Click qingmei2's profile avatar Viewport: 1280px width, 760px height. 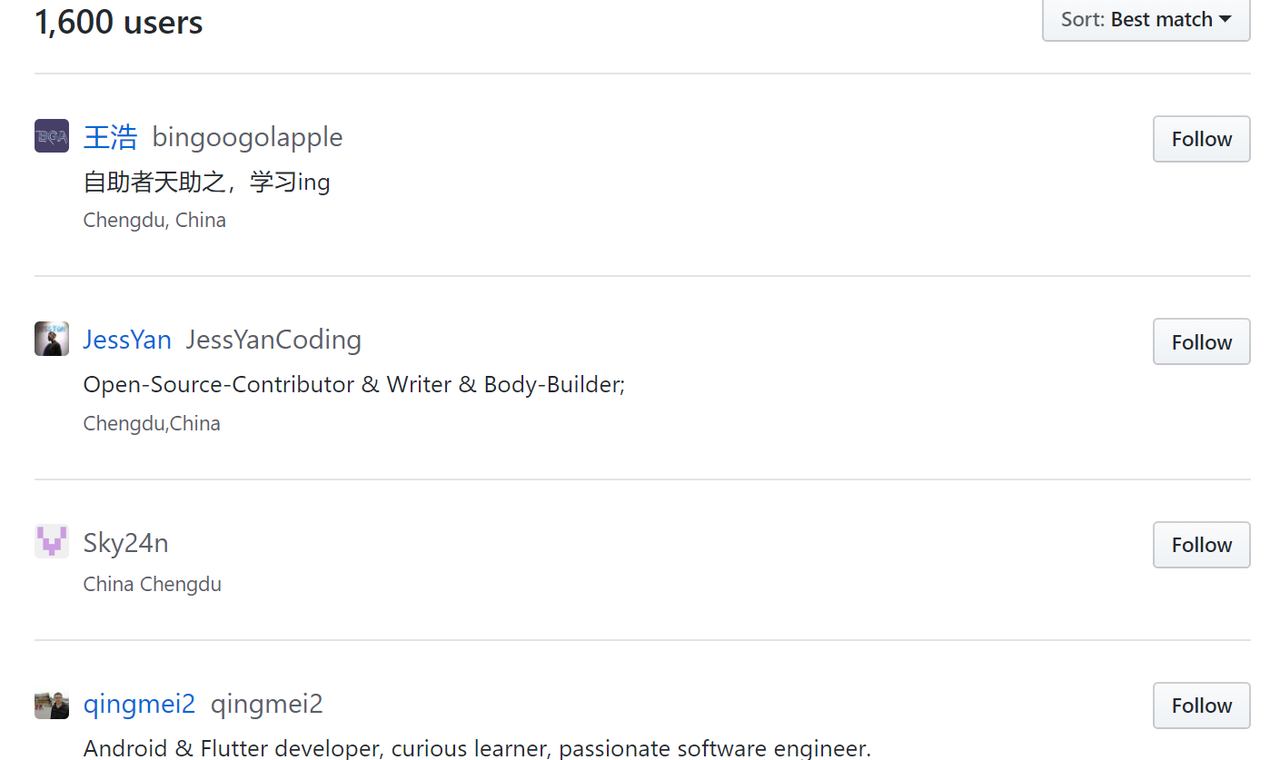coord(52,705)
